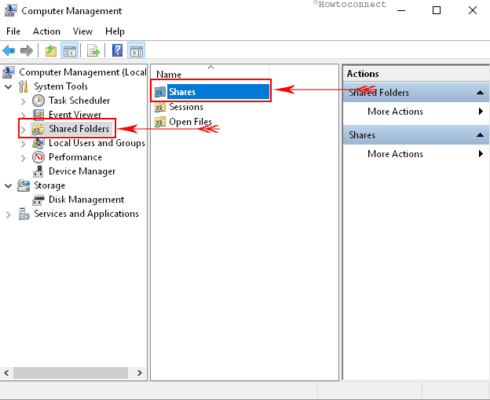This screenshot has height=400, width=490.
Task: Collapse the System Tools tree node
Action: click(8, 87)
